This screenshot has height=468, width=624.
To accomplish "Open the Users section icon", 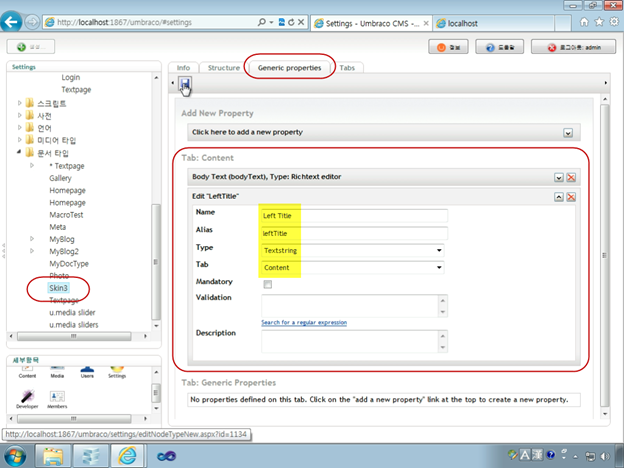I will pyautogui.click(x=87, y=372).
